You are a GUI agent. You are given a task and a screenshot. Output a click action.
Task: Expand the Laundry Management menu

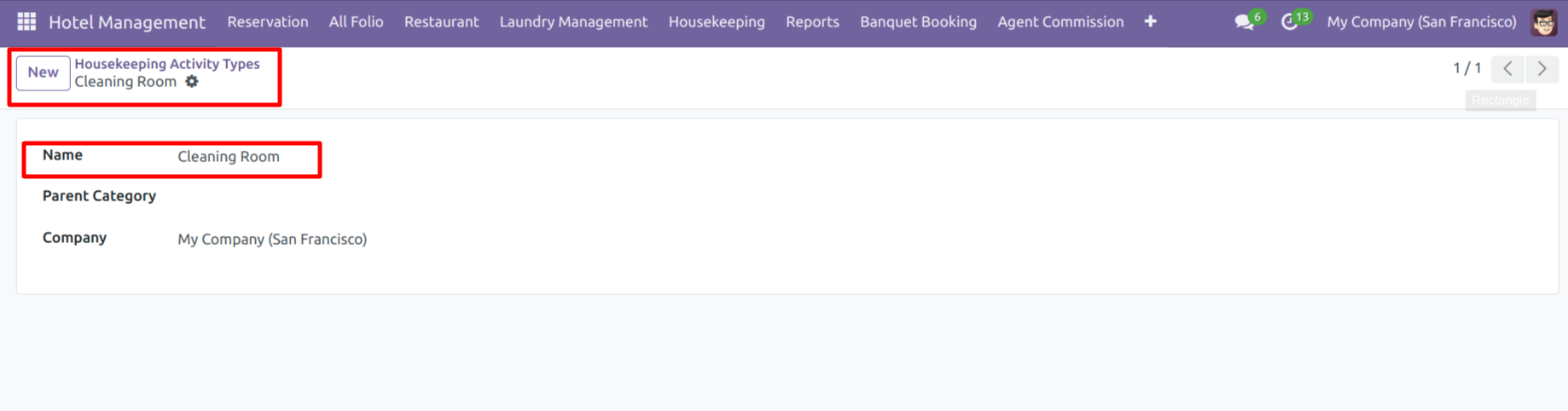tap(573, 22)
